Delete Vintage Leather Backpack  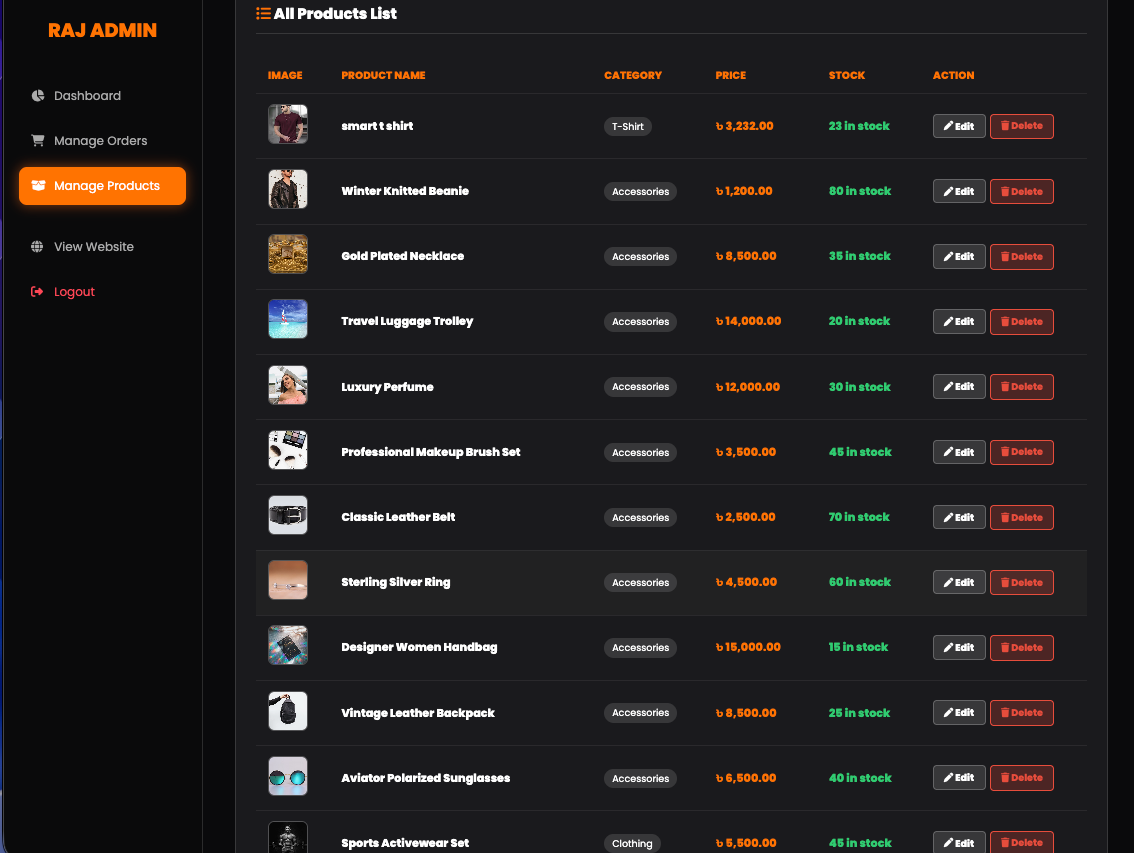click(1021, 713)
